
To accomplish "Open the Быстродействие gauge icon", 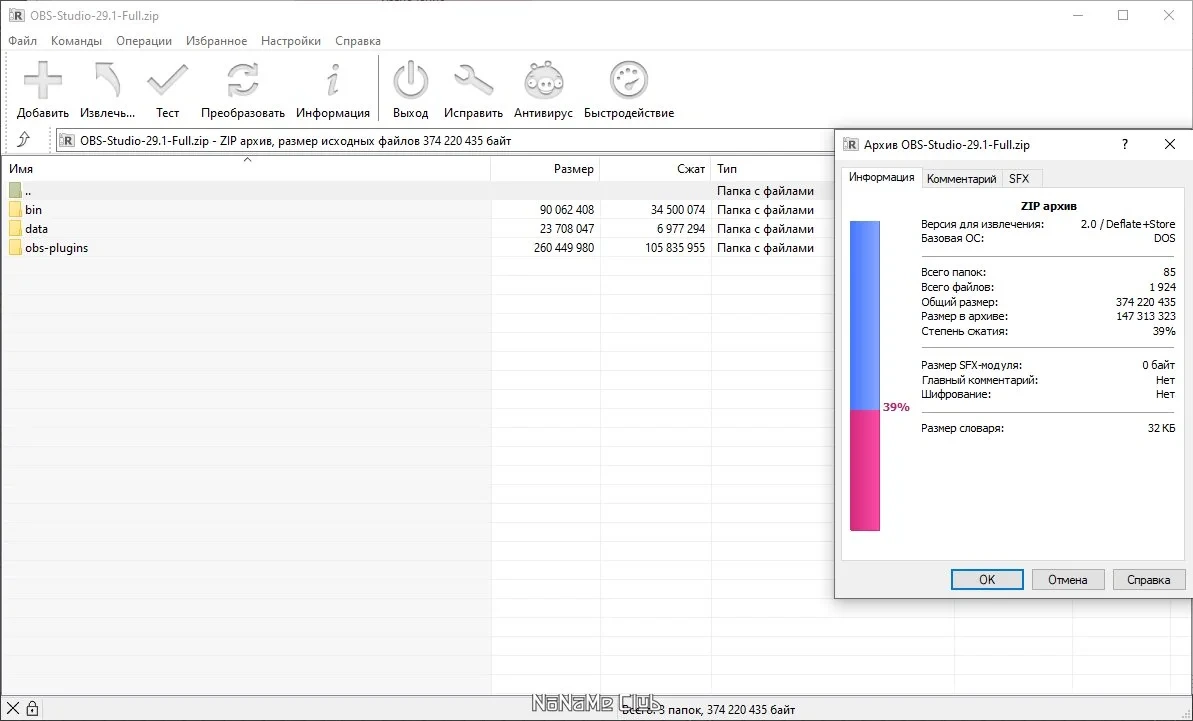I will (x=628, y=81).
